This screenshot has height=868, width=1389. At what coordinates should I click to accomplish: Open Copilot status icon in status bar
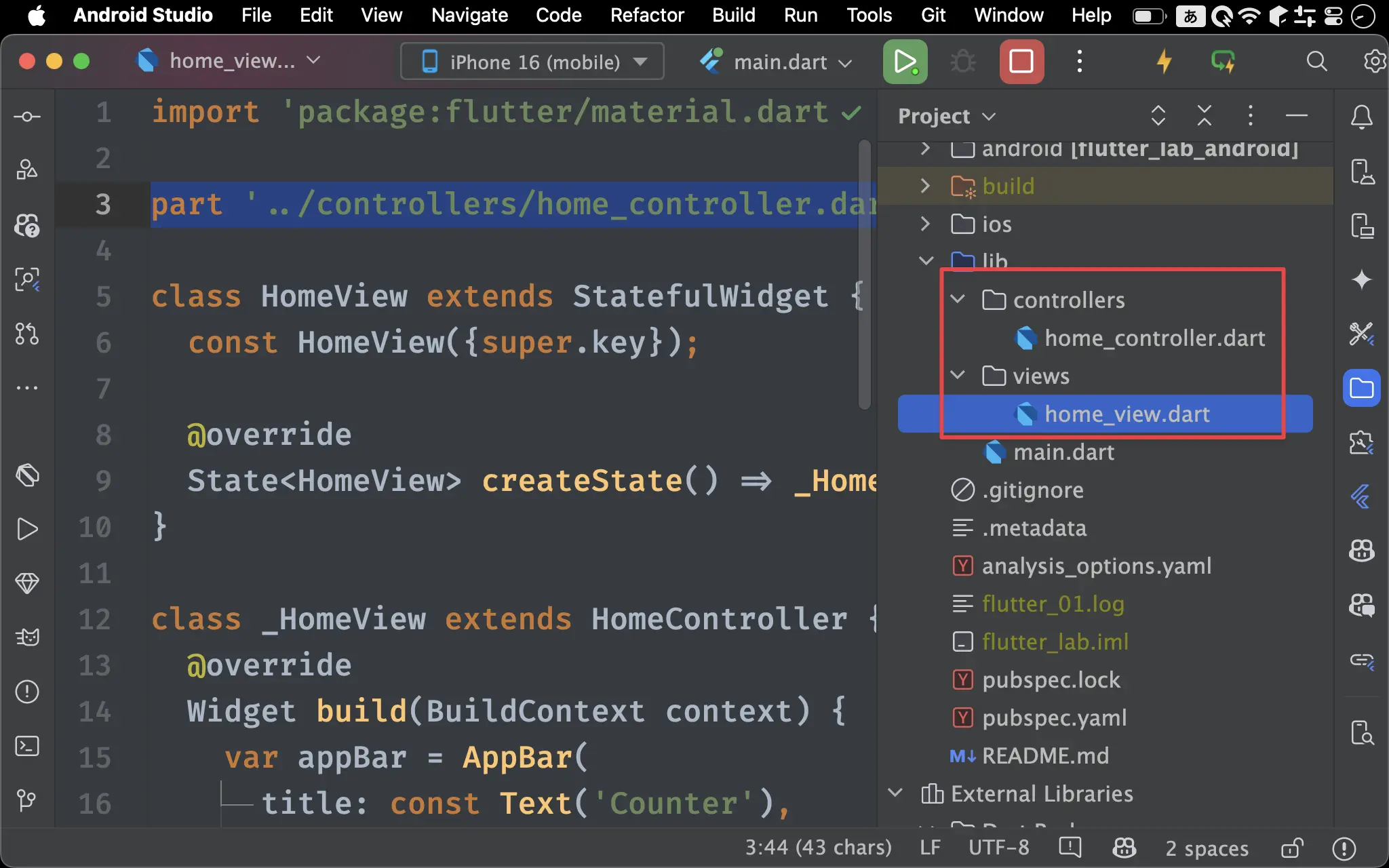(1124, 848)
